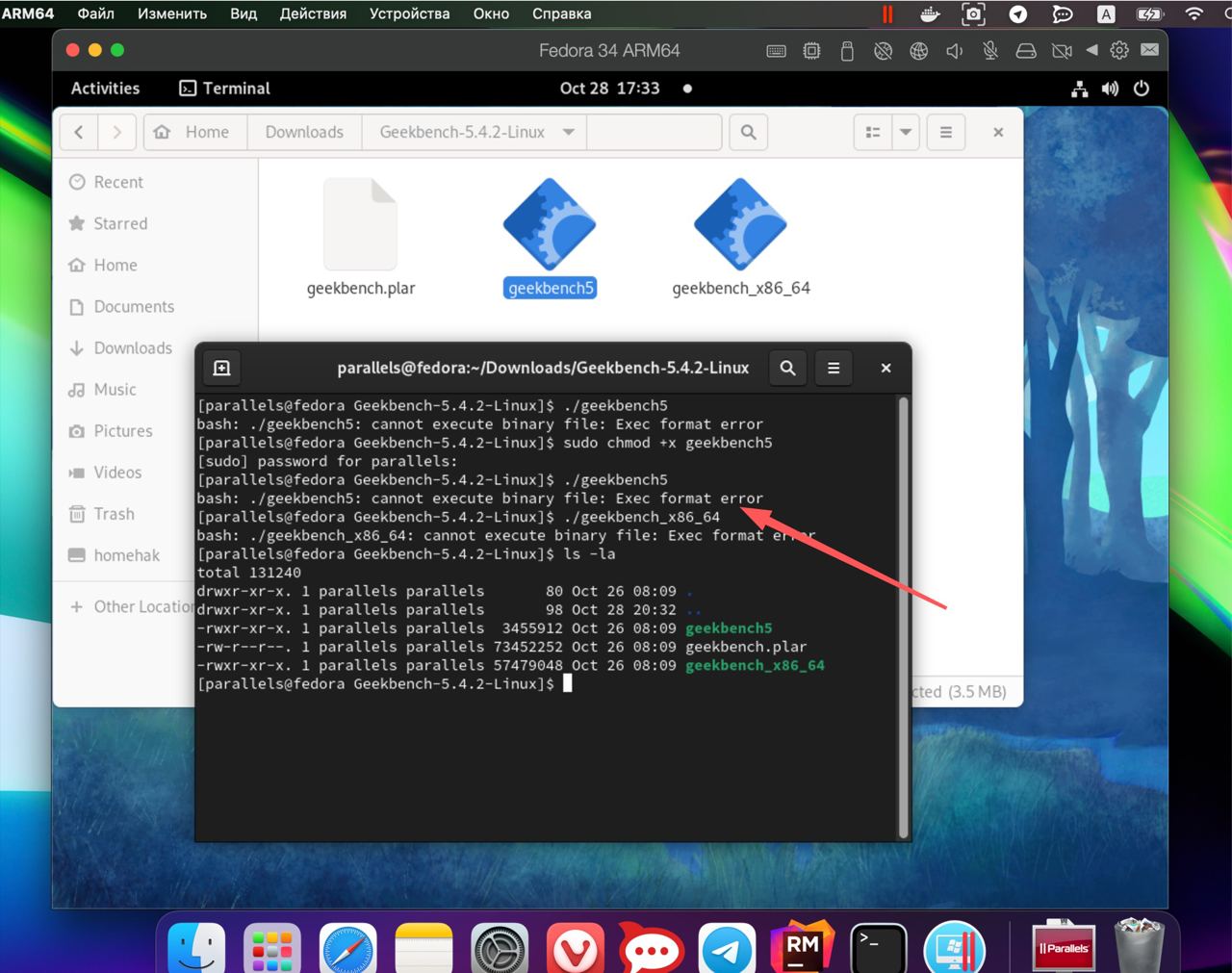The width and height of the screenshot is (1232, 973).
Task: Select Starred in the Files sidebar
Action: tap(155, 223)
